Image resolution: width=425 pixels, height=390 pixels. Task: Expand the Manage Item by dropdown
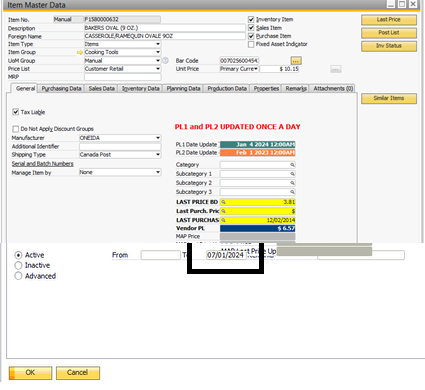tap(158, 172)
